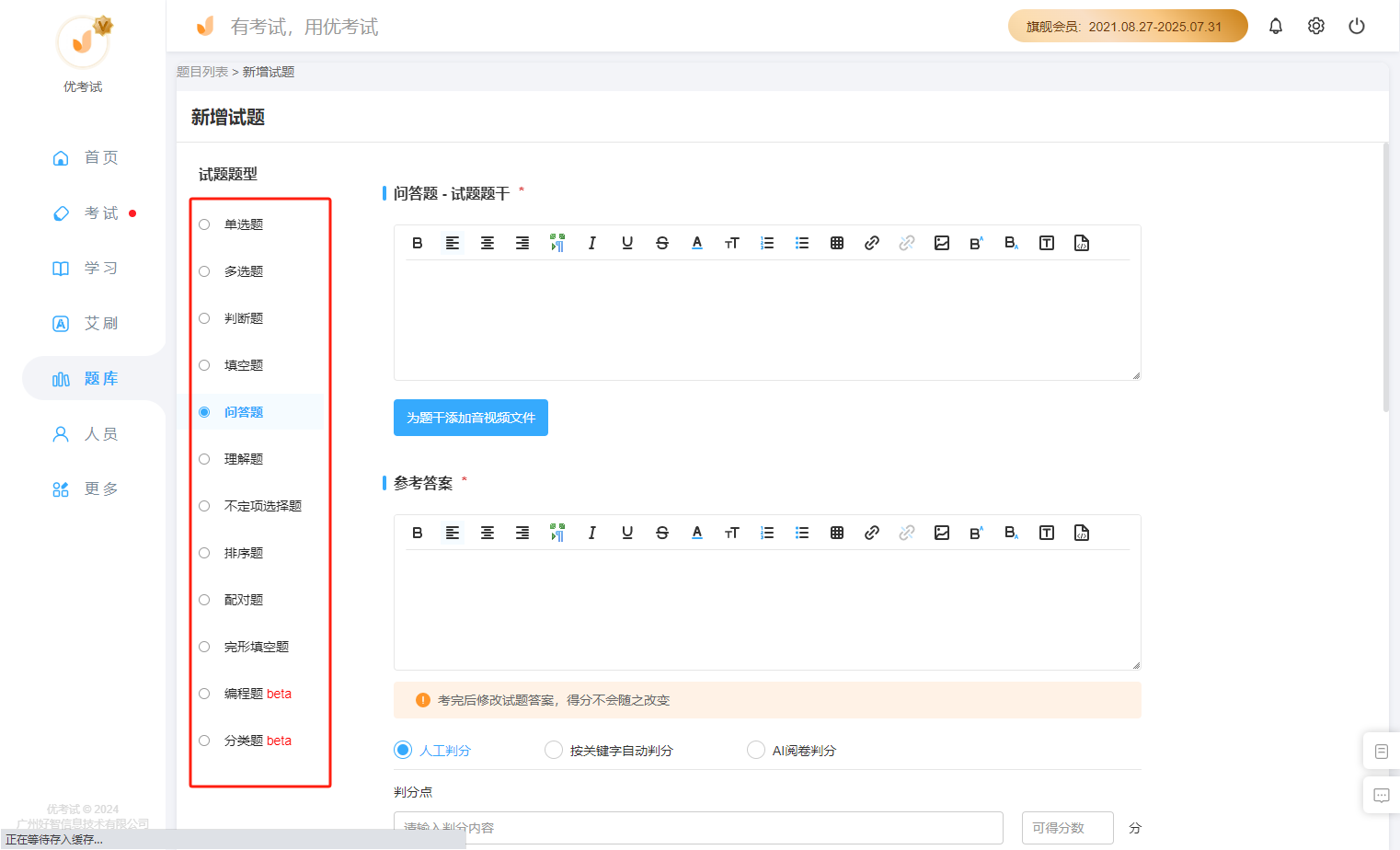Viewport: 1400px width, 850px height.
Task: Align right in question stem editor
Action: tap(522, 243)
